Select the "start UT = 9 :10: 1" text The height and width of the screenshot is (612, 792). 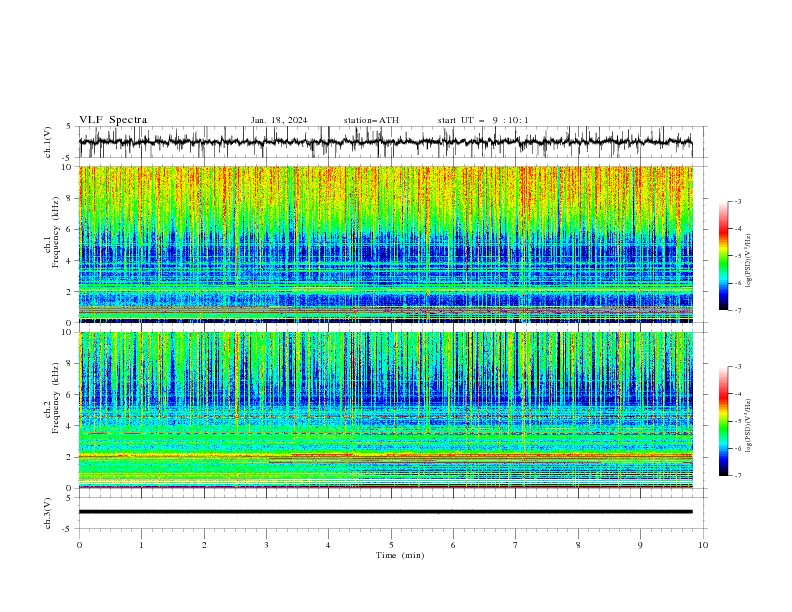coord(483,120)
